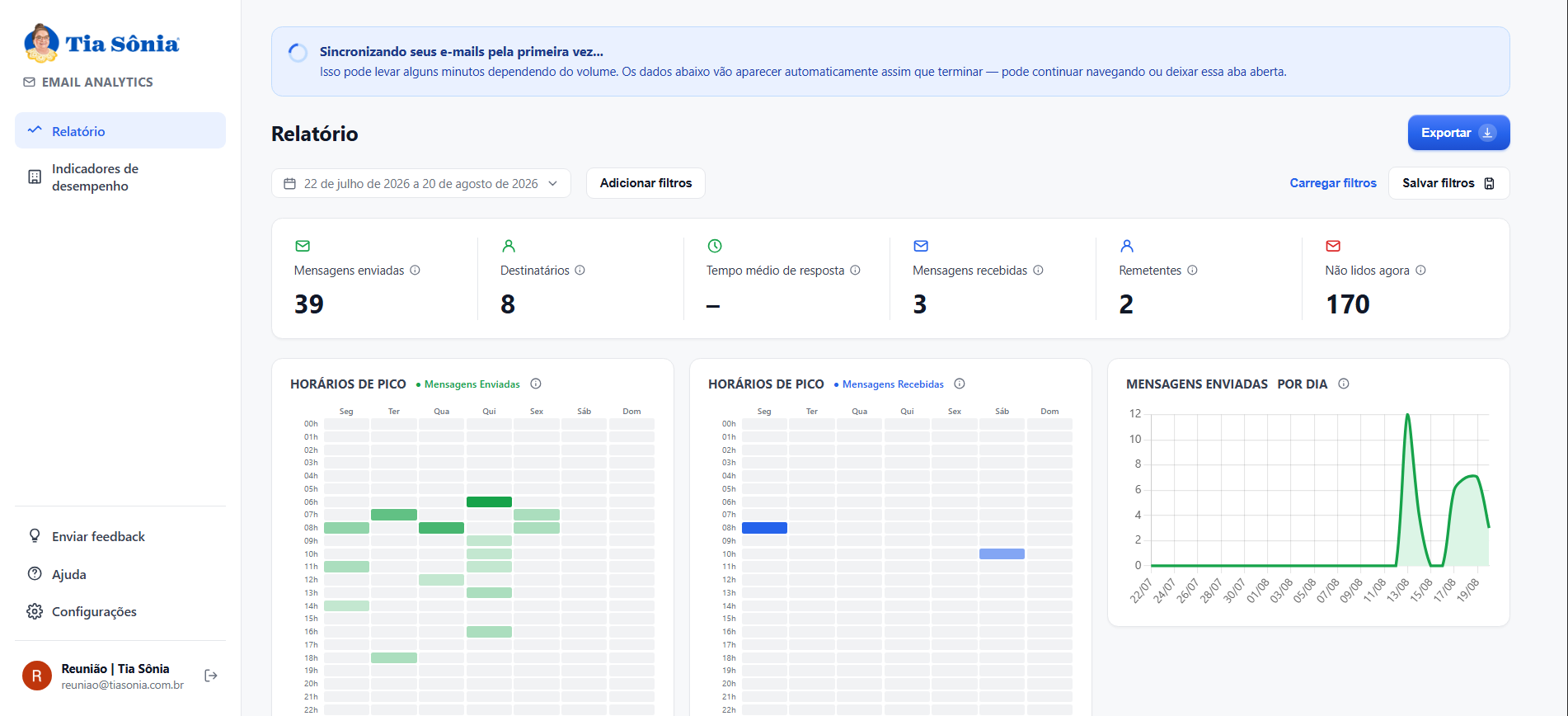Click info icon of Mensagens Enviadas heatmap
Viewport: 1568px width, 716px height.
coord(536,384)
